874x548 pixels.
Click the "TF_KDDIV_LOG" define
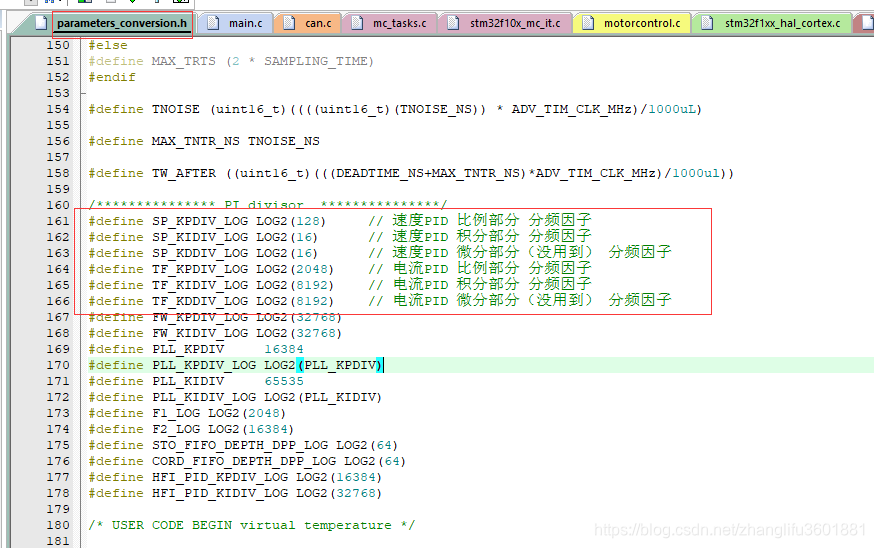[x=200, y=301]
